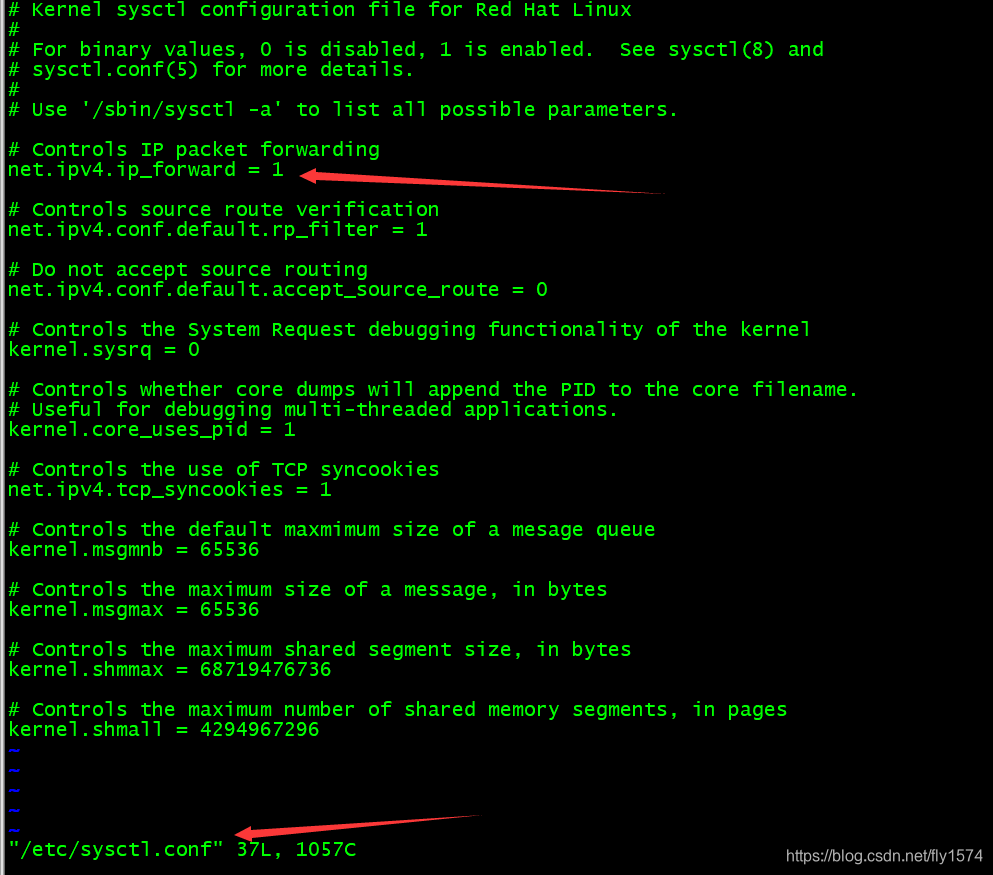Click the "Use '/sbin/sysctl -a'" comment line
The height and width of the screenshot is (875, 993).
[x=343, y=110]
